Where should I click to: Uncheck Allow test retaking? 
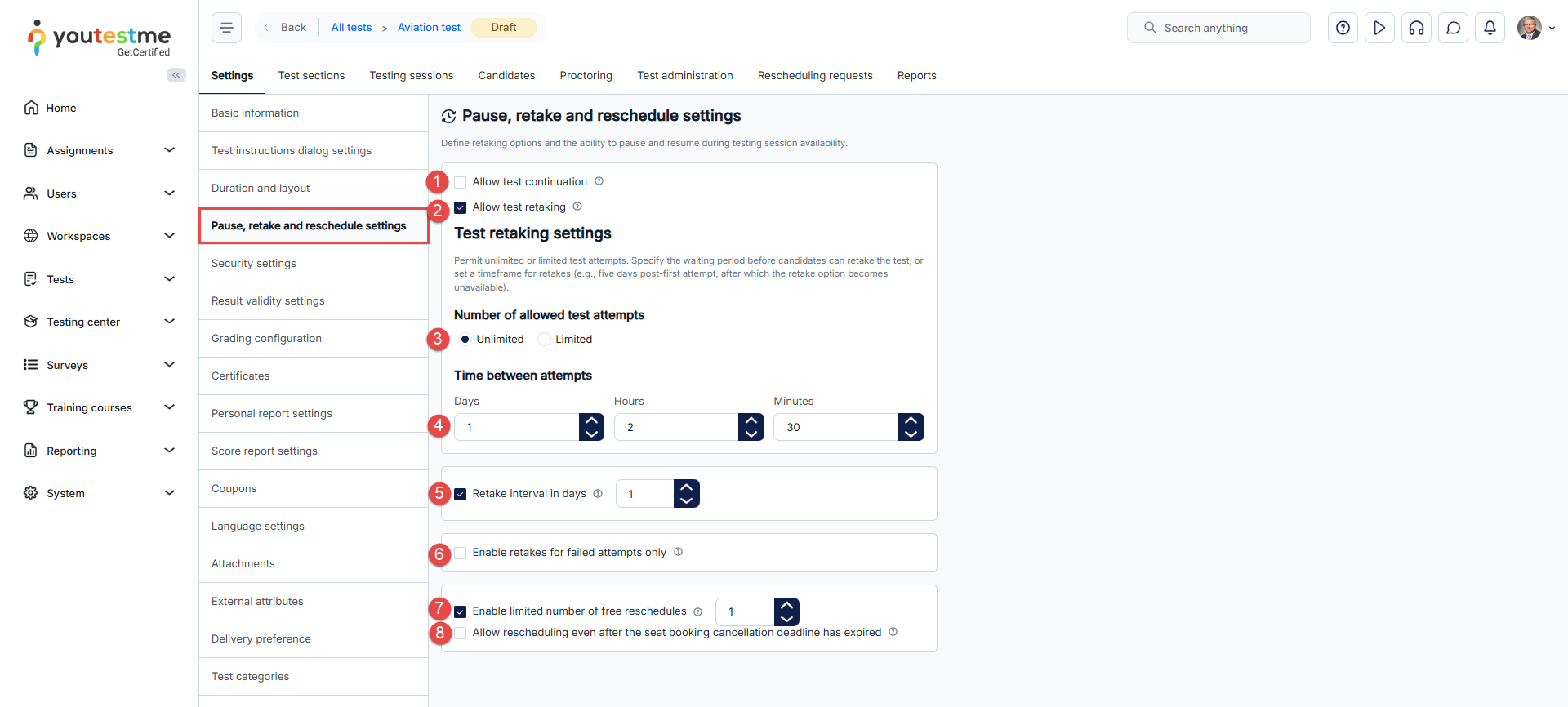[461, 207]
